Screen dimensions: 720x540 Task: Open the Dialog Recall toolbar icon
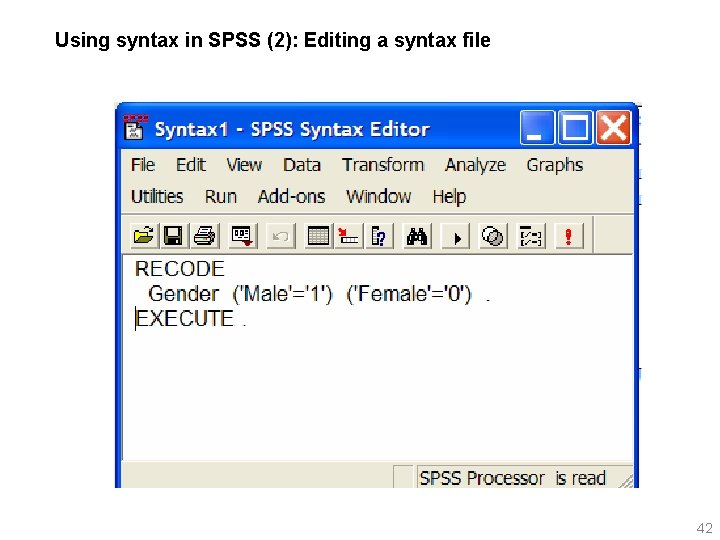pos(242,236)
